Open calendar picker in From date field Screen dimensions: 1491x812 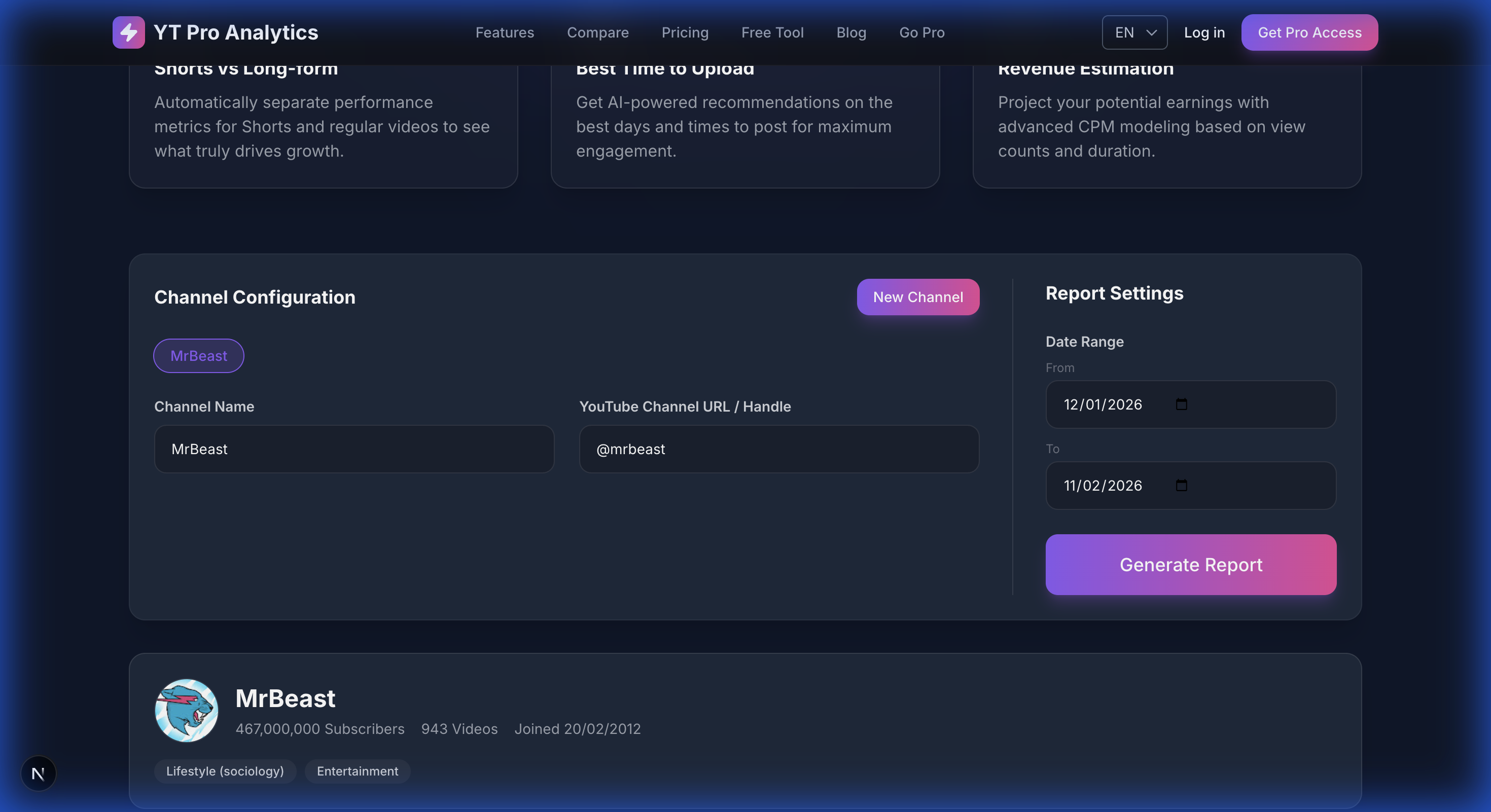click(x=1181, y=404)
